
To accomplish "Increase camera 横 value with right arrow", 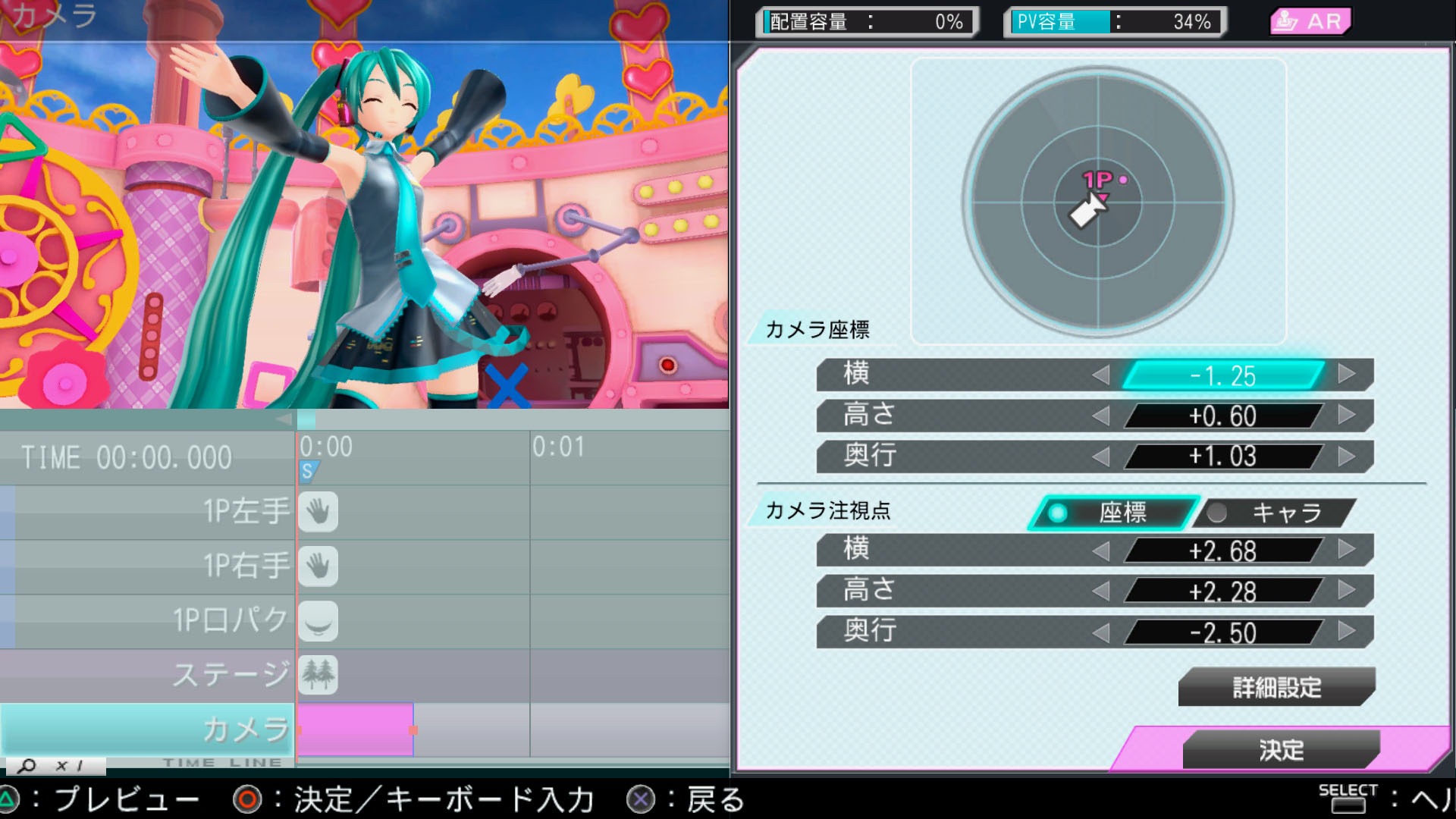I will (x=1347, y=374).
